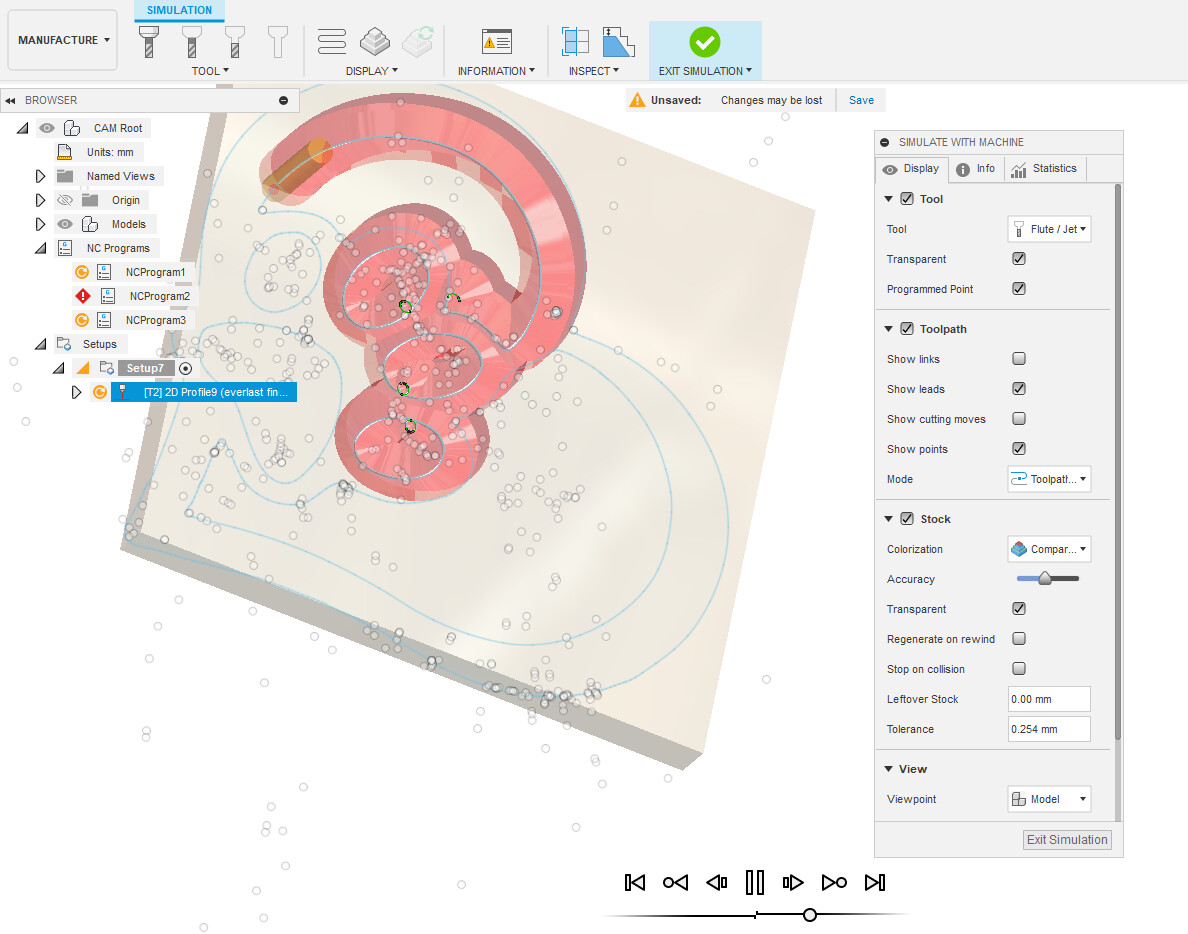1188x934 pixels.
Task: Step to next operation in playback
Action: [x=834, y=882]
